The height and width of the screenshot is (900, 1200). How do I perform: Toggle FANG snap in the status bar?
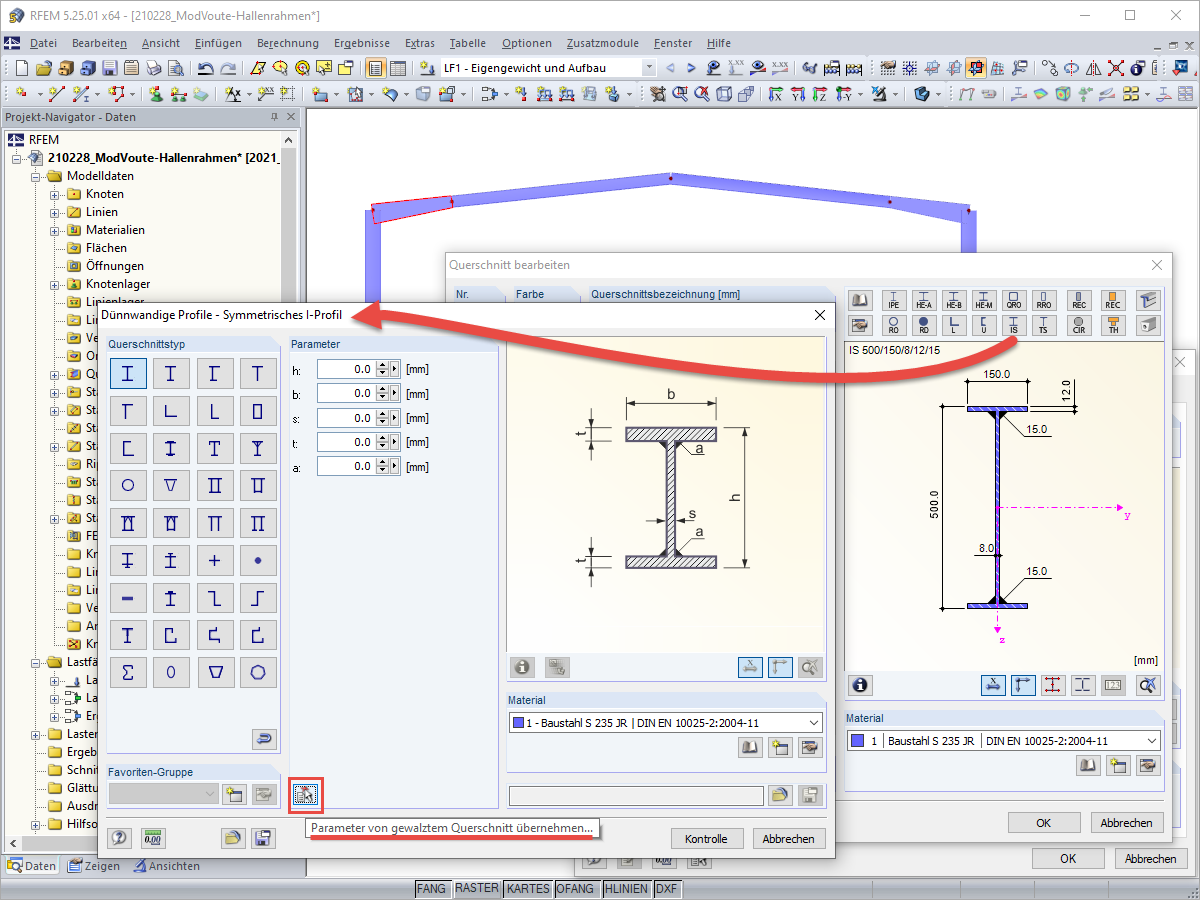pyautogui.click(x=432, y=888)
